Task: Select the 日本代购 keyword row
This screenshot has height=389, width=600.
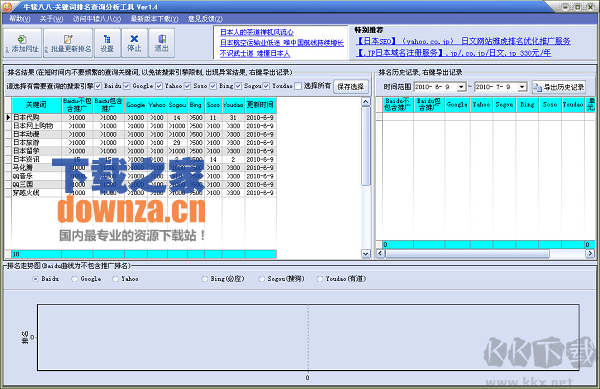Action: [x=144, y=117]
